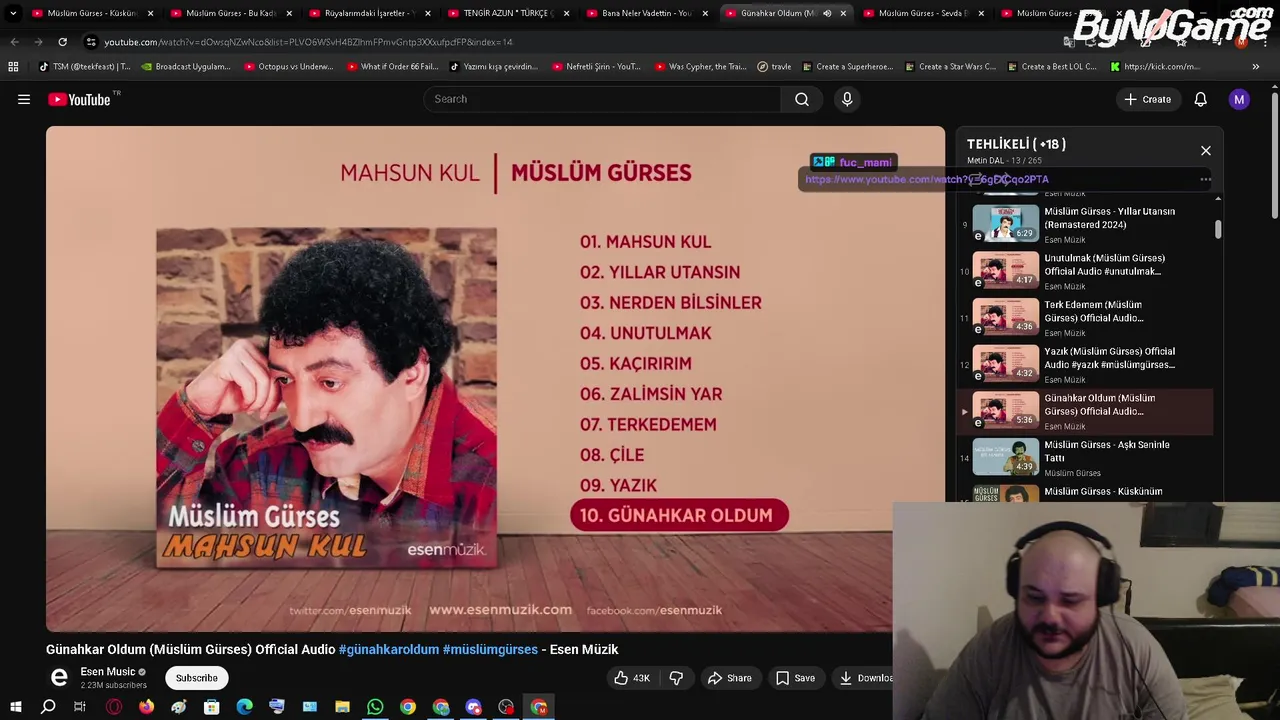Open Microsoft Store in the taskbar

[211, 707]
